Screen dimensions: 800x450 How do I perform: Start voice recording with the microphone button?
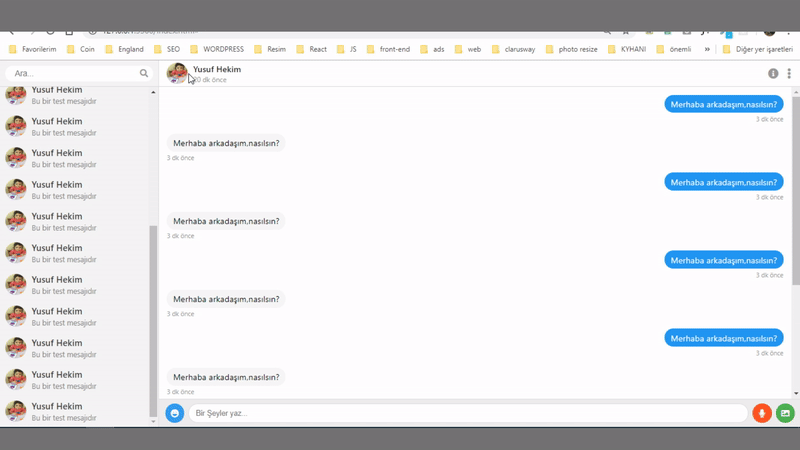coord(762,413)
